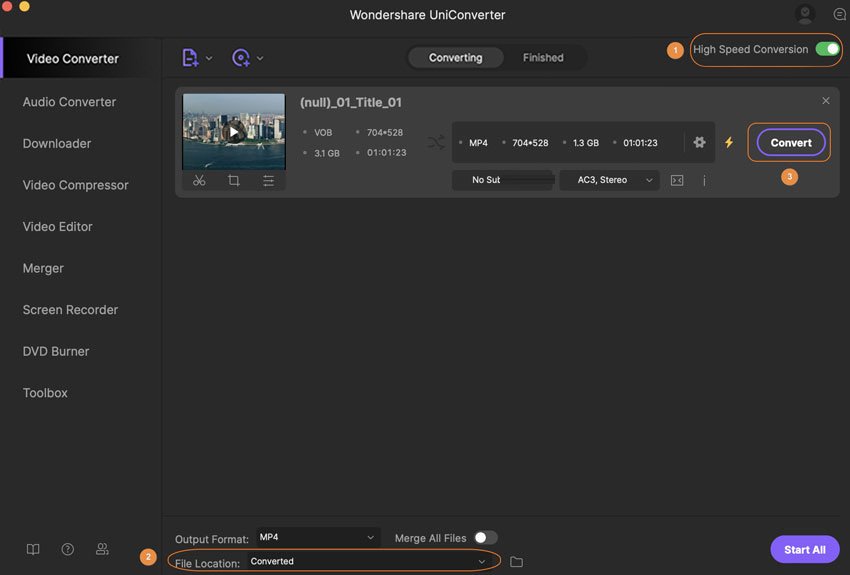Remove the video with the X icon
The width and height of the screenshot is (850, 575).
[x=826, y=101]
